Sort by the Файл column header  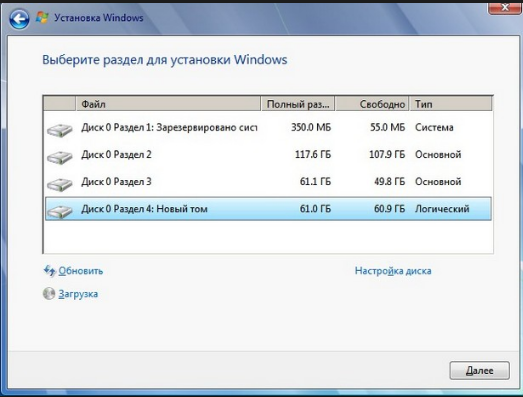click(x=168, y=104)
